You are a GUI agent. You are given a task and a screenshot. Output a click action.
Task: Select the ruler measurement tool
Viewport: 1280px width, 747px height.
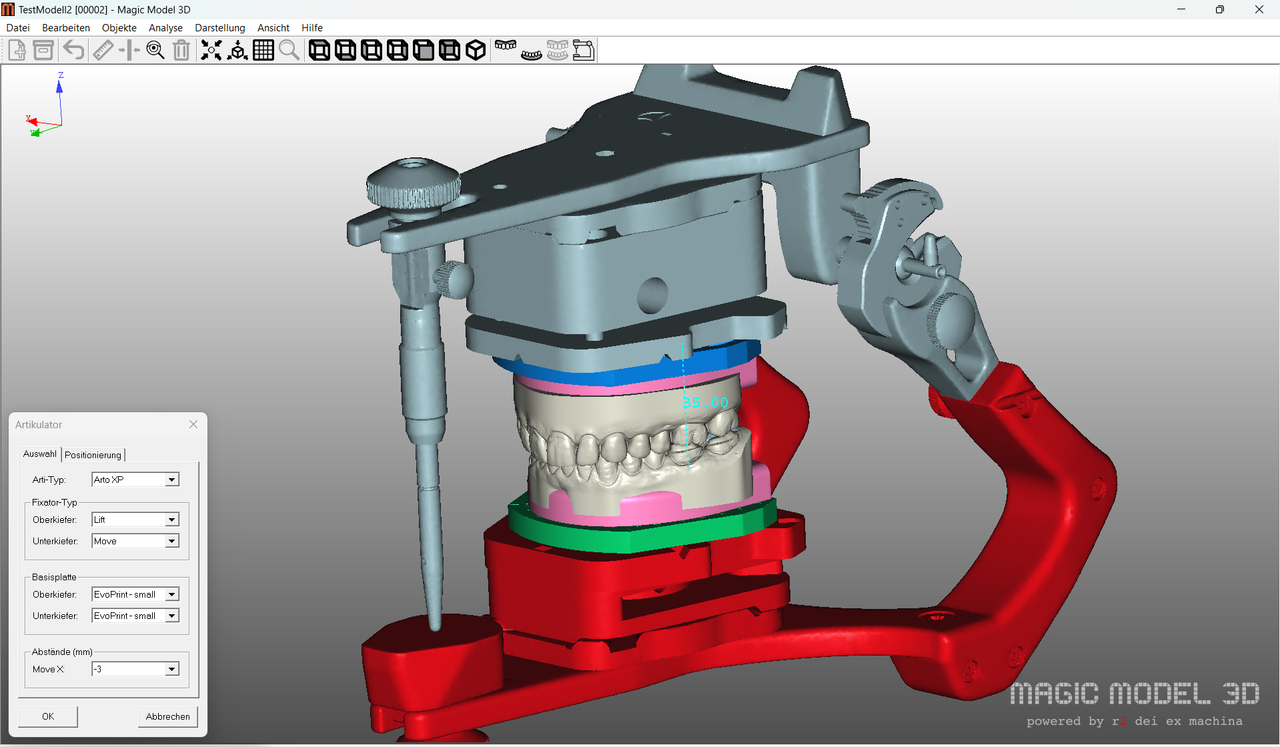[x=102, y=50]
